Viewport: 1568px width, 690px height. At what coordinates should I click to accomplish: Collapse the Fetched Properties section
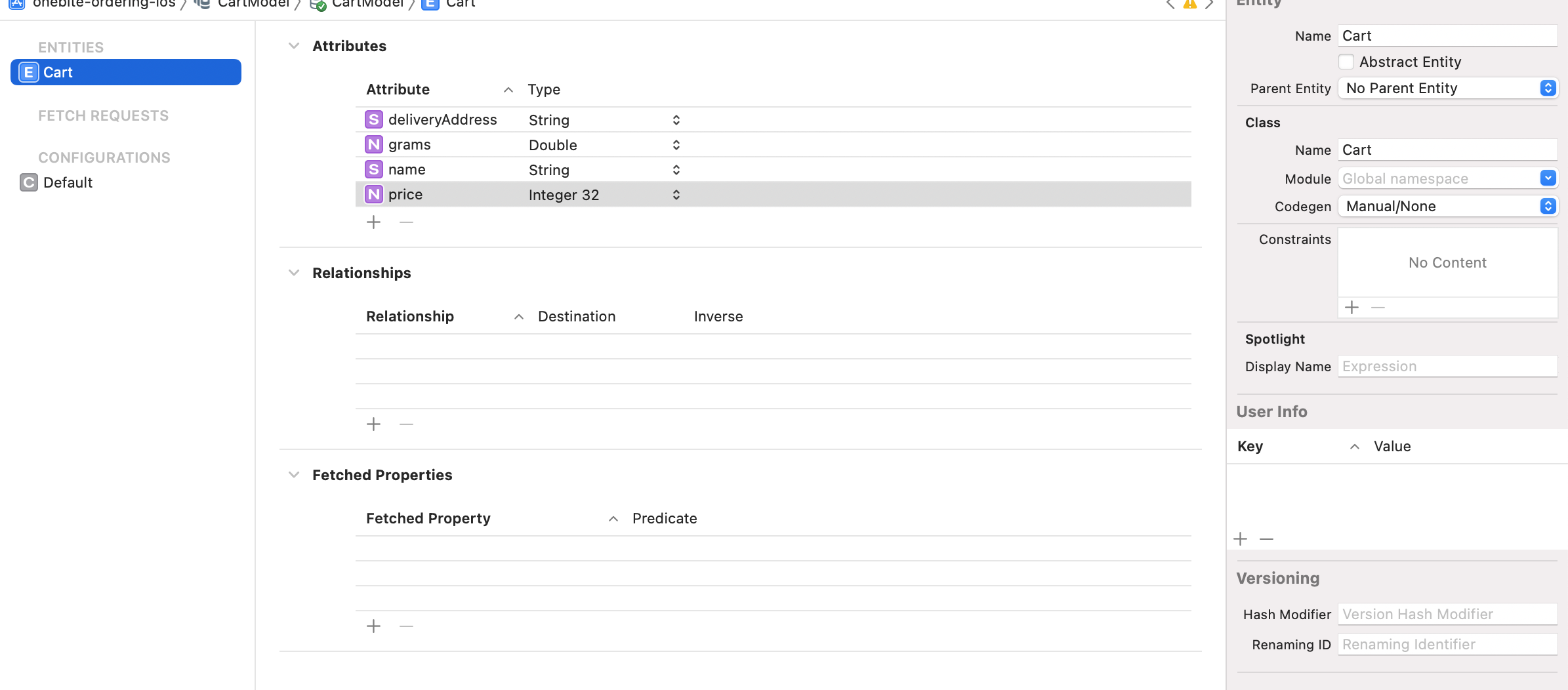click(294, 475)
